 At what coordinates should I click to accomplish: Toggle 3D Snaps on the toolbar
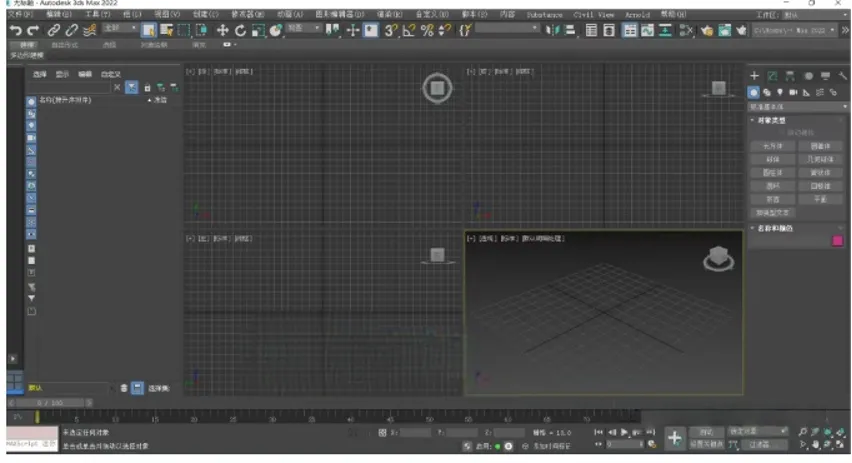click(x=390, y=30)
